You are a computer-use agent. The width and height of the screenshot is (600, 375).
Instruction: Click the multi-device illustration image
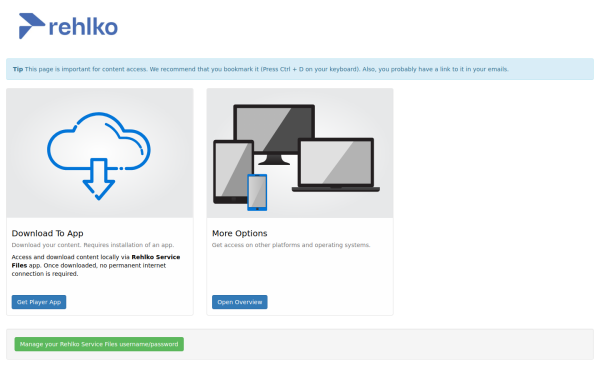(300, 153)
